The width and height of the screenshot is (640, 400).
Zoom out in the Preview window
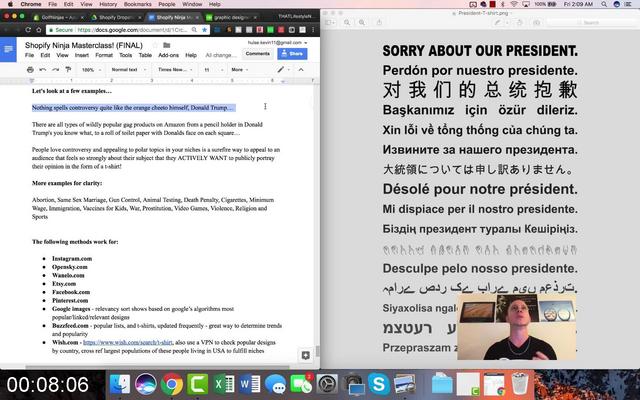point(347,22)
